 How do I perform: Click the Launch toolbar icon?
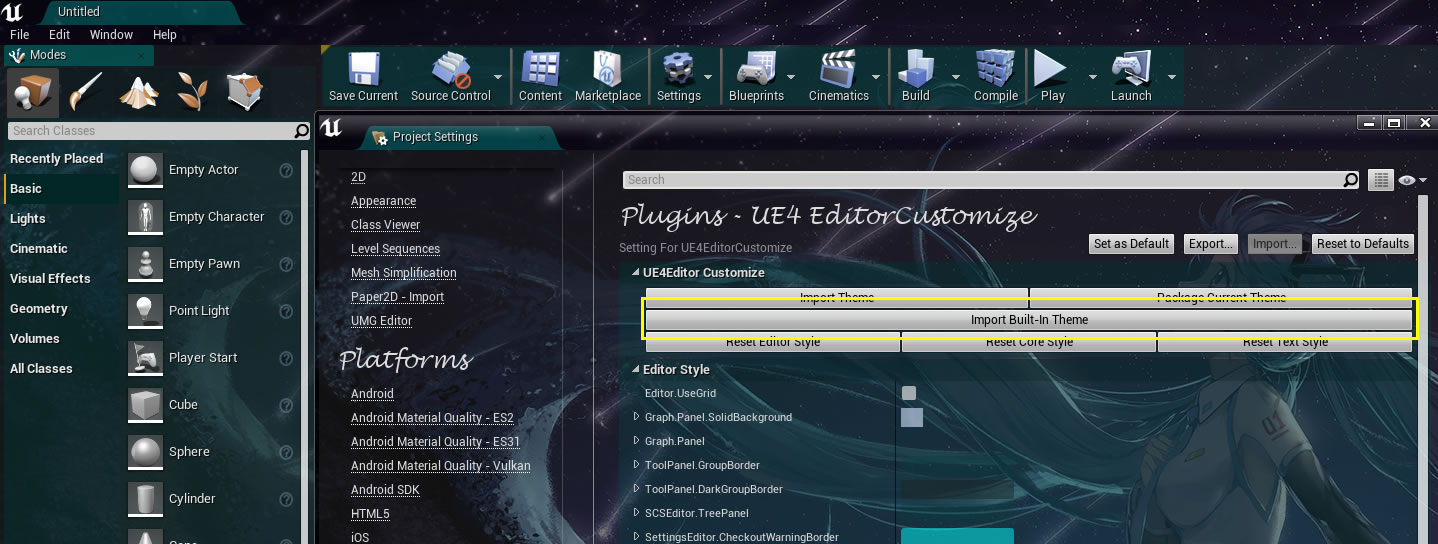pyautogui.click(x=1130, y=69)
